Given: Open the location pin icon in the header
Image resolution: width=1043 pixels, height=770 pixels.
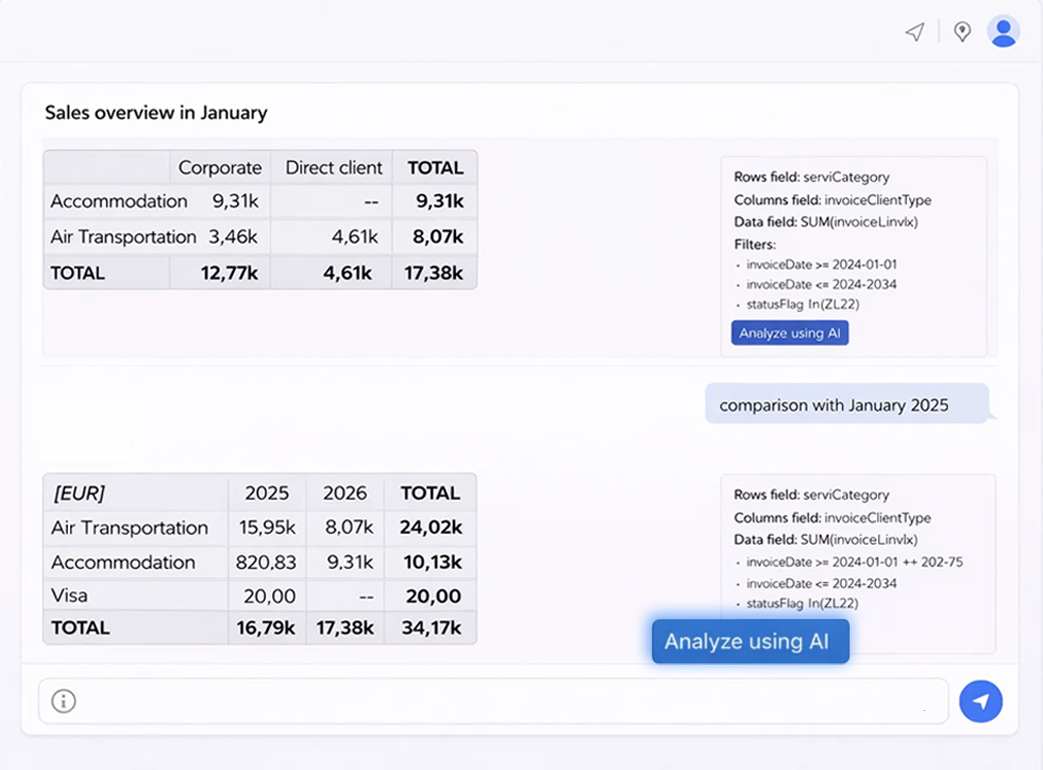Looking at the screenshot, I should [x=962, y=31].
